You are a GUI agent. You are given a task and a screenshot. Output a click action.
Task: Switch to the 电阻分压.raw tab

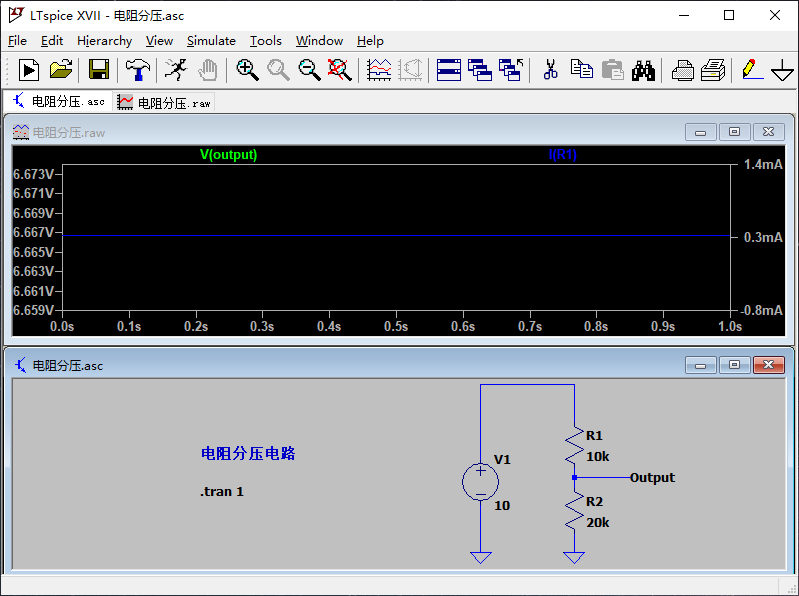(x=165, y=102)
